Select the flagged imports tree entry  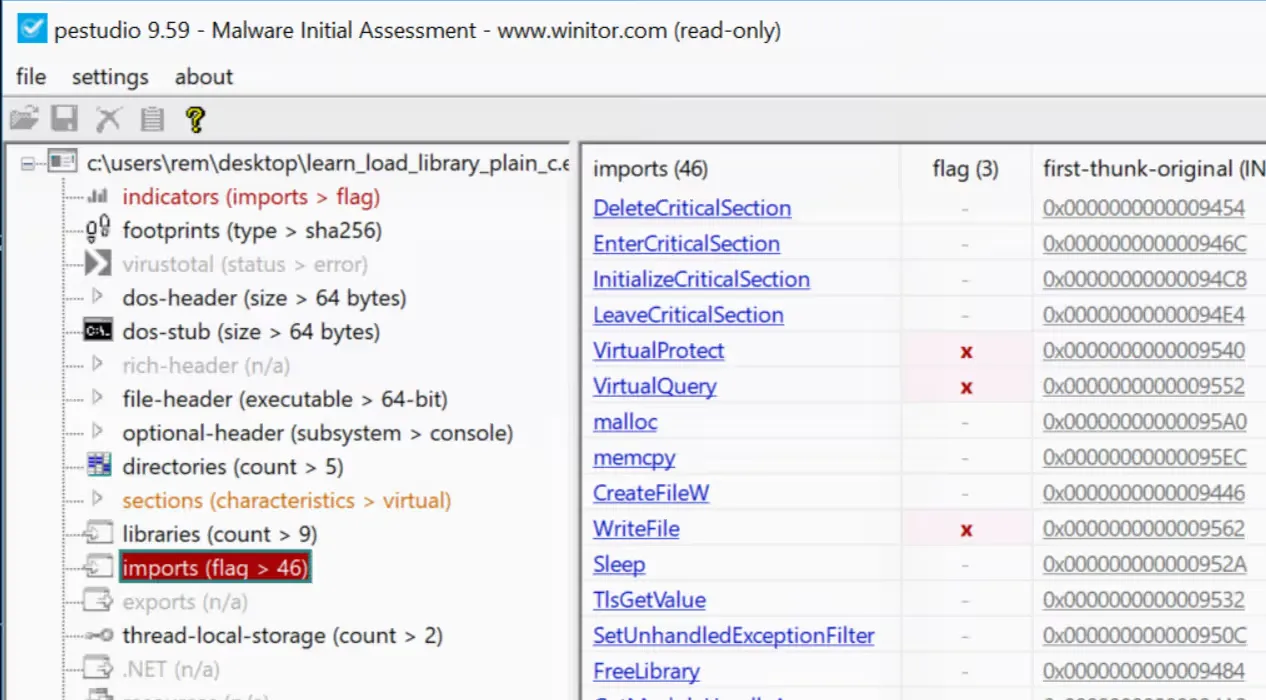click(x=214, y=567)
